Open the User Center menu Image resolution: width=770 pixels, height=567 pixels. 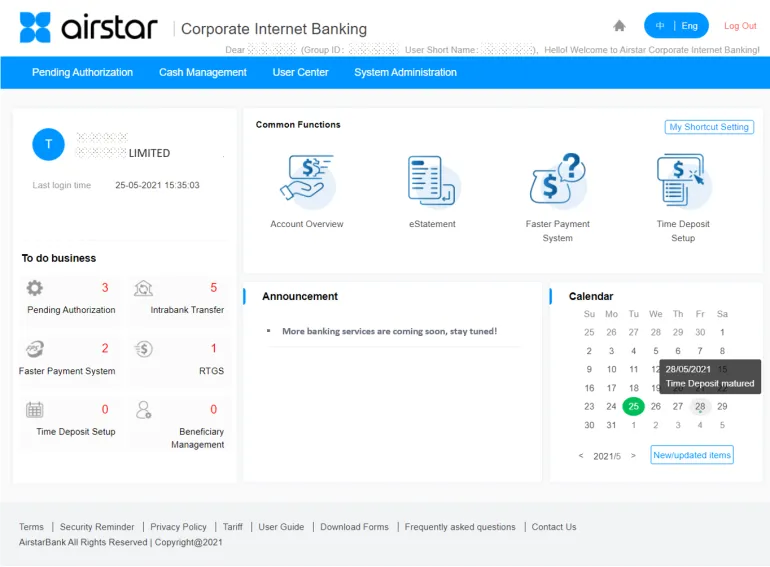pos(301,72)
